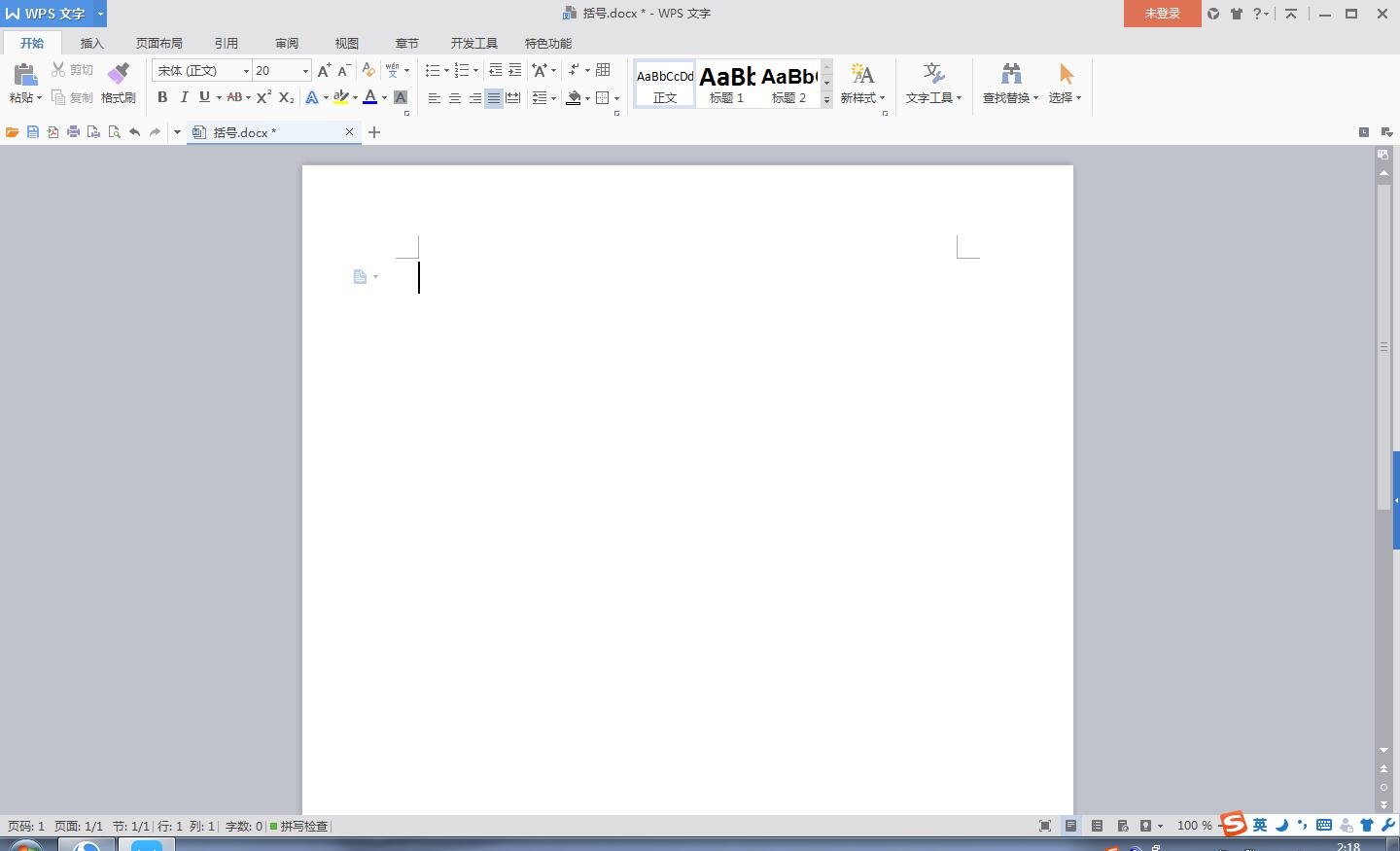
Task: Expand the borders dropdown arrow
Action: (x=616, y=97)
